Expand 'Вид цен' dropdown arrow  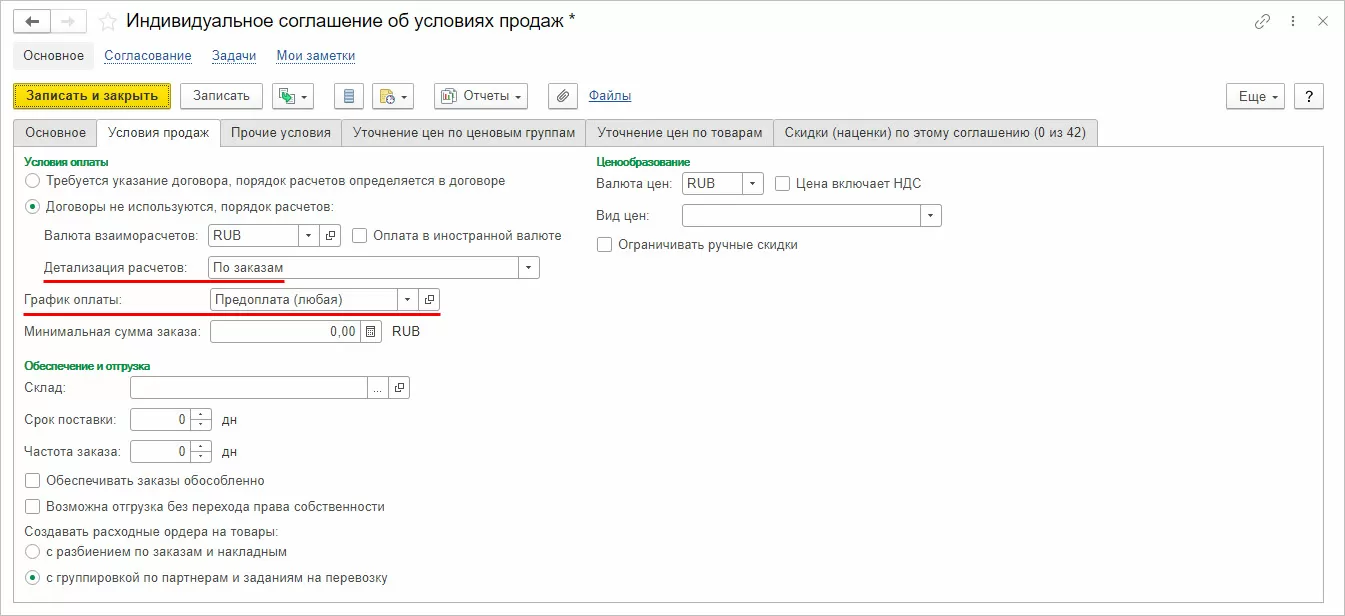coord(931,216)
